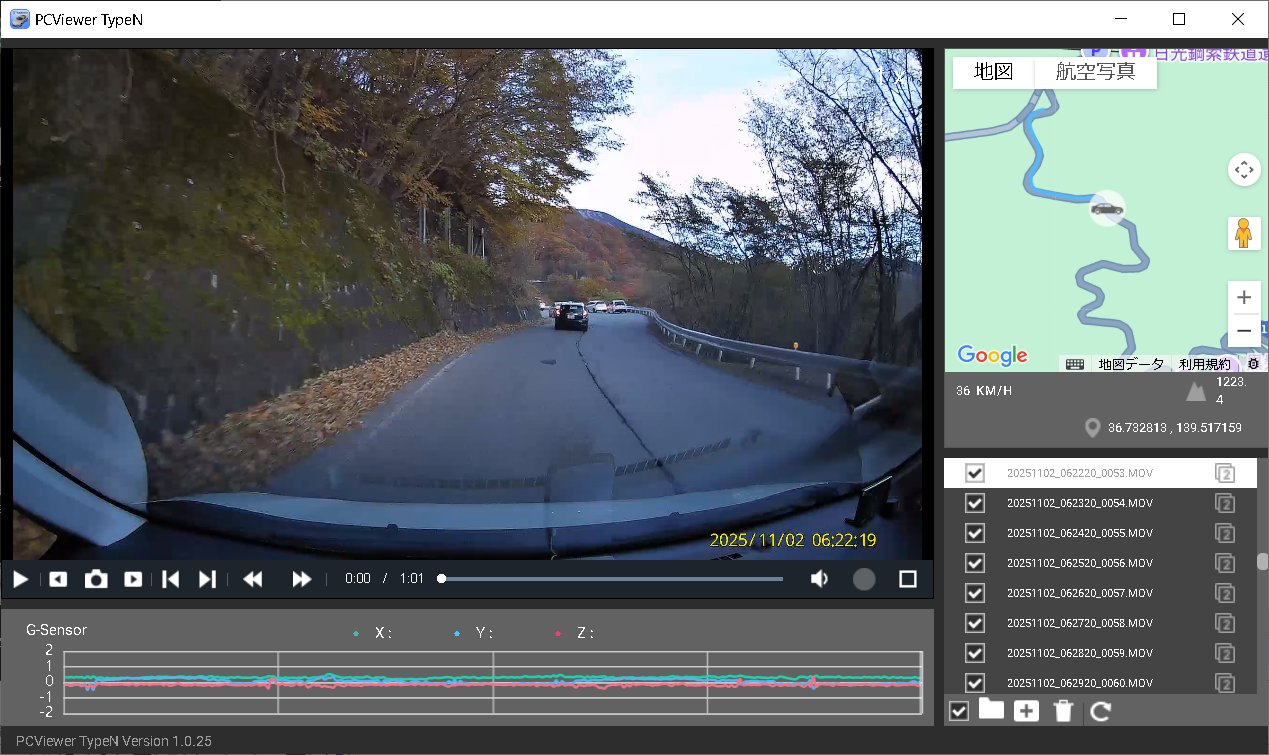Mute audio with the speaker icon
The width and height of the screenshot is (1269, 755).
[x=819, y=579]
